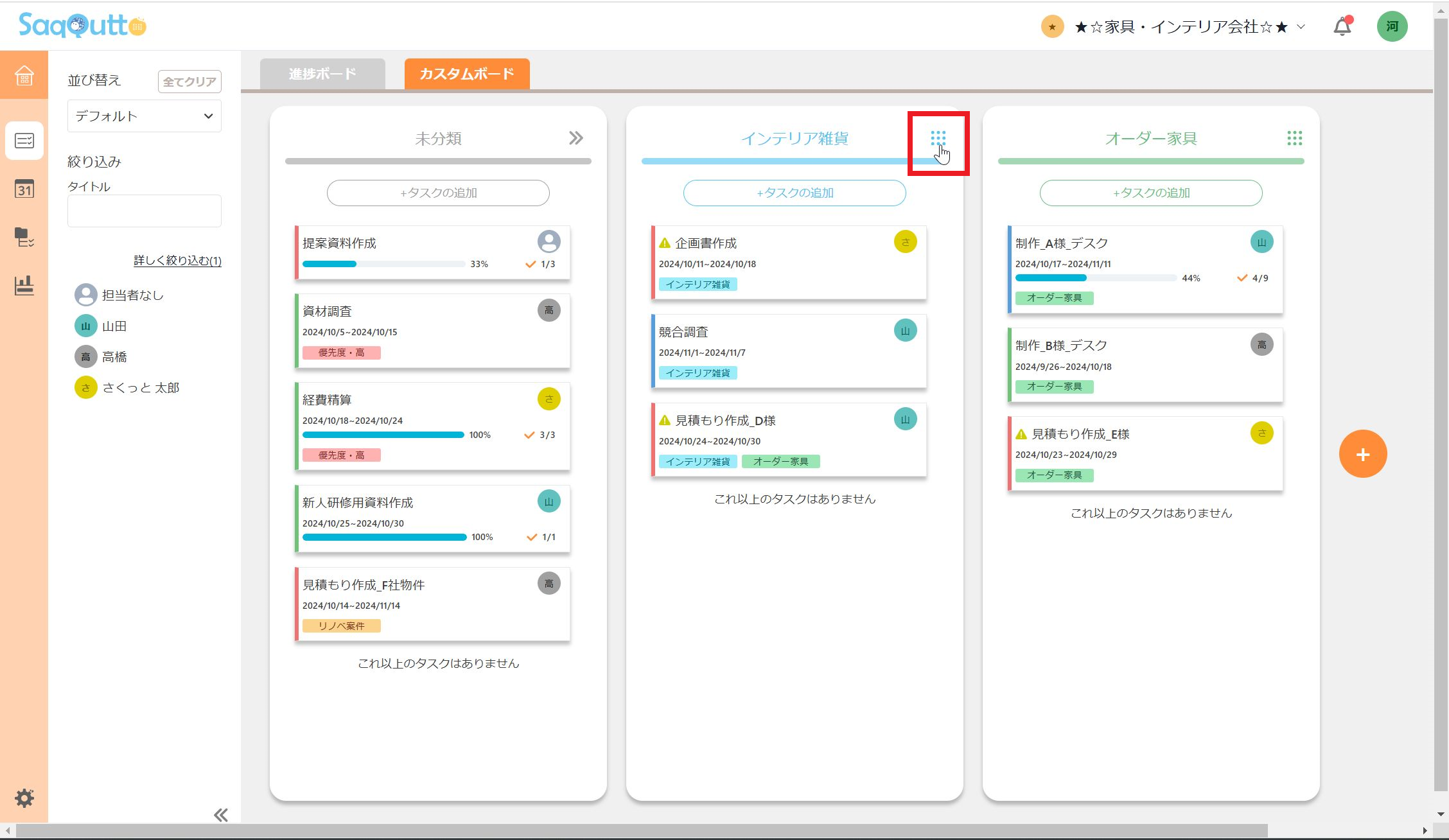
Task: Expand the company name dropdown in the header
Action: click(1181, 27)
